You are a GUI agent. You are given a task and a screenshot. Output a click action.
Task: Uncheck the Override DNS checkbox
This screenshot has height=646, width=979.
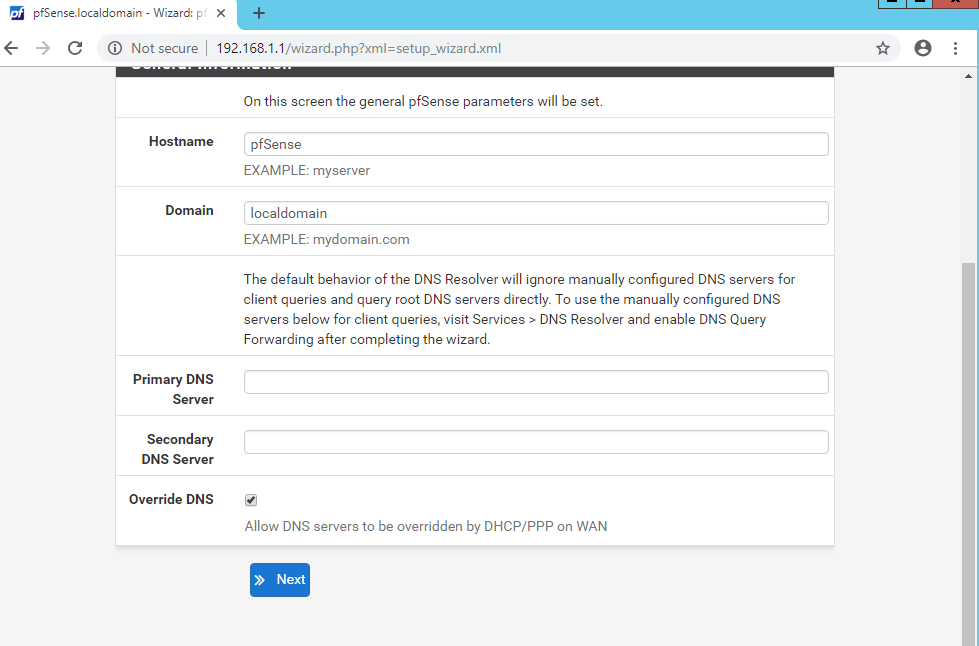click(251, 500)
